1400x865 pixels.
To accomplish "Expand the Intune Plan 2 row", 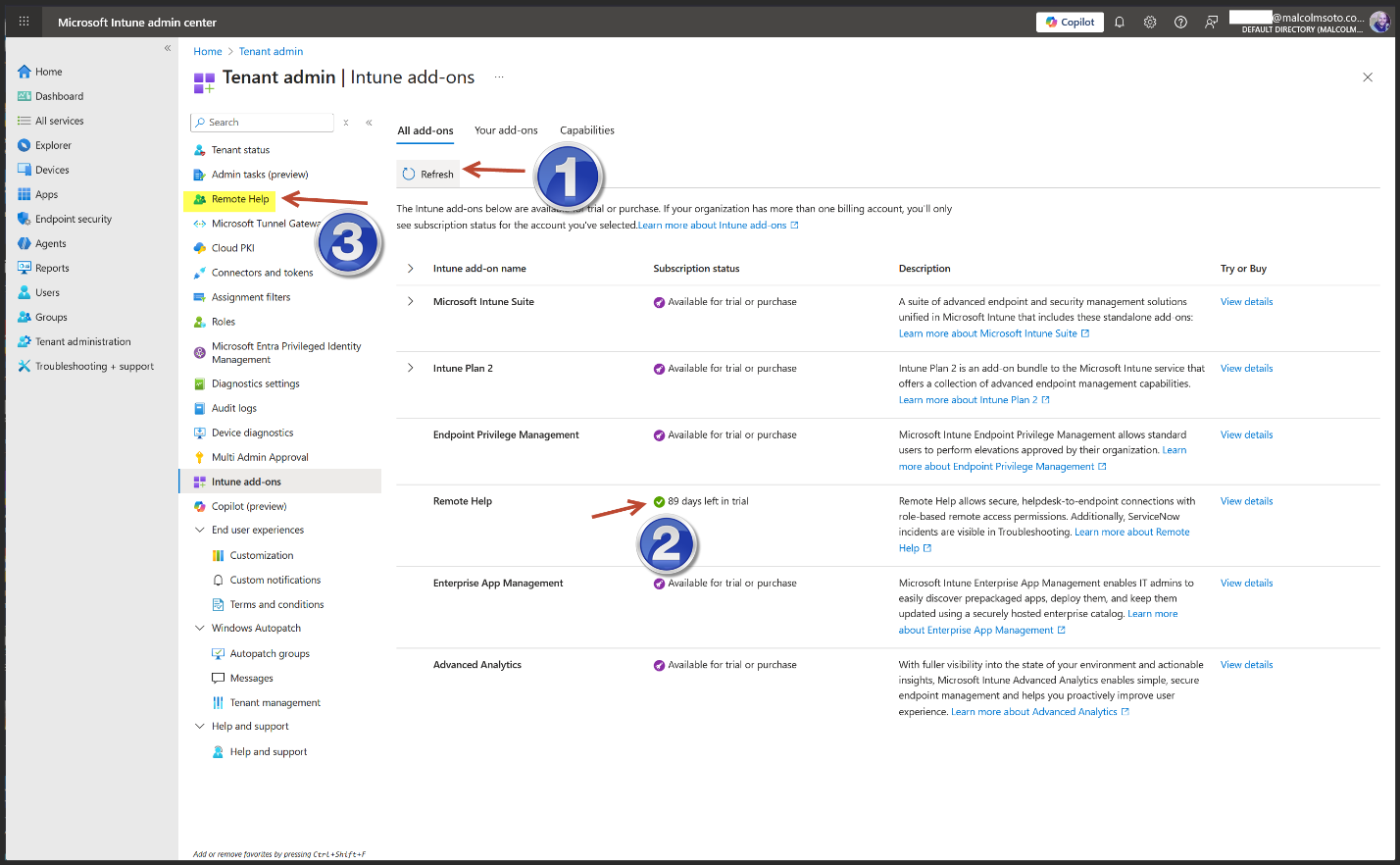I will point(411,369).
